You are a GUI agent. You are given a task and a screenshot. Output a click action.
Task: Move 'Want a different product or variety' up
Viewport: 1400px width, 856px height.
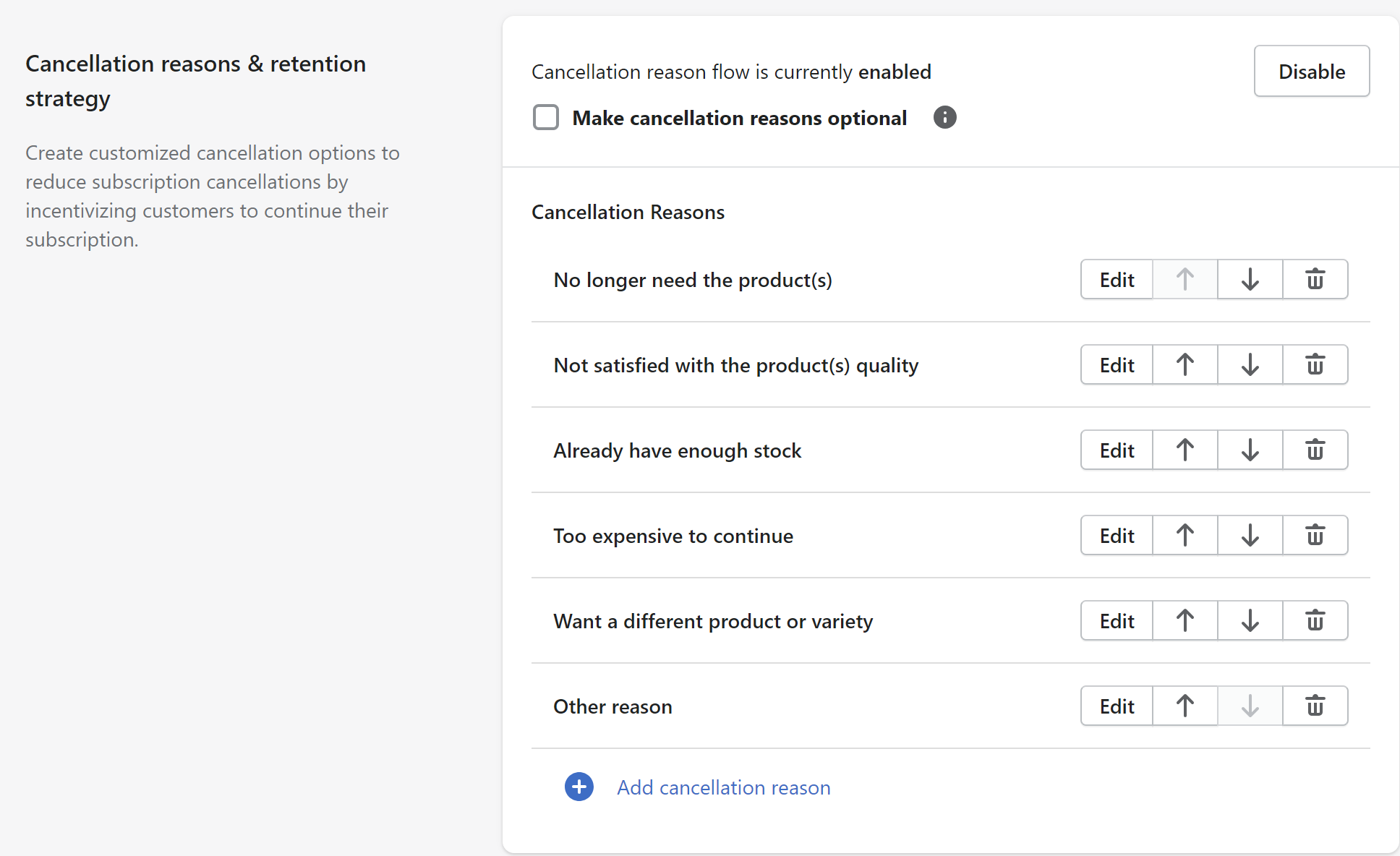tap(1185, 620)
